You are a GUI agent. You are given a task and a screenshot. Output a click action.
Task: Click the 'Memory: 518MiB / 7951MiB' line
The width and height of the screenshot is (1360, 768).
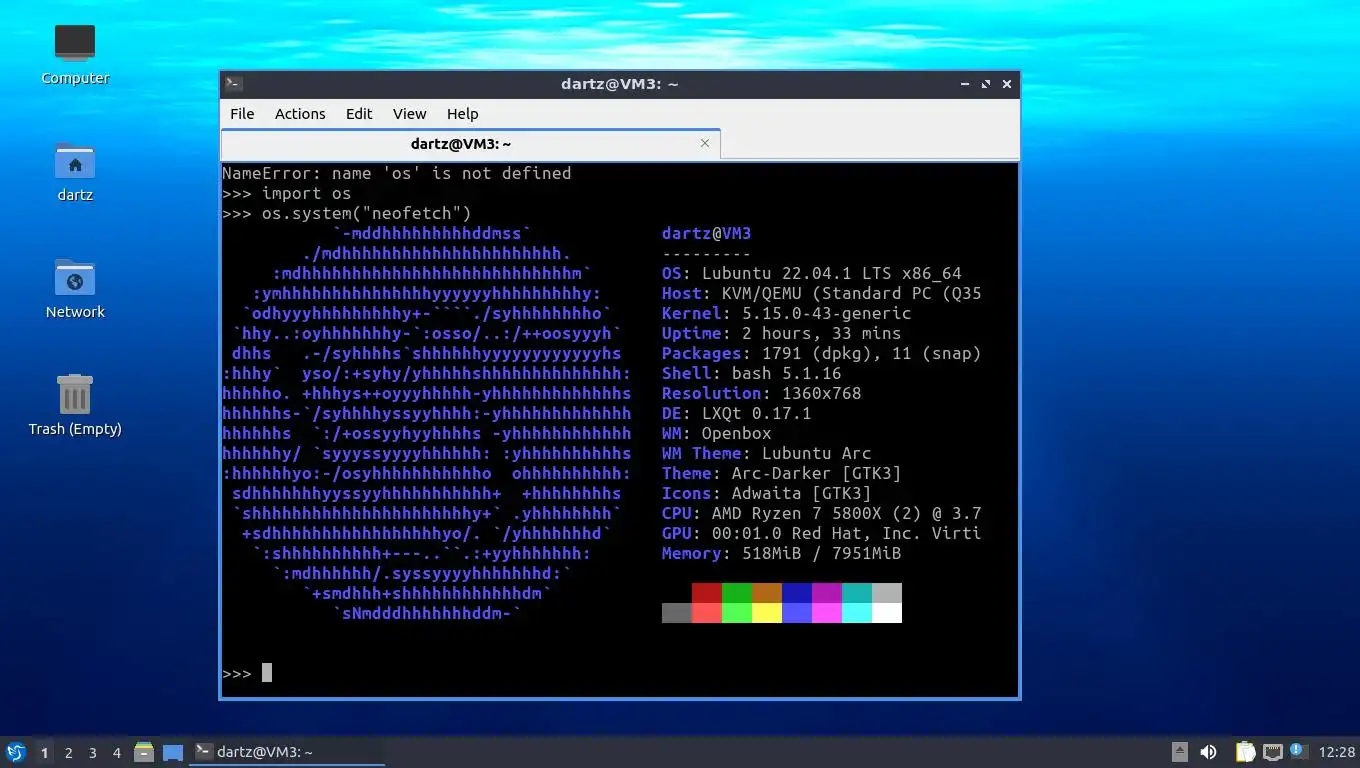pyautogui.click(x=782, y=553)
